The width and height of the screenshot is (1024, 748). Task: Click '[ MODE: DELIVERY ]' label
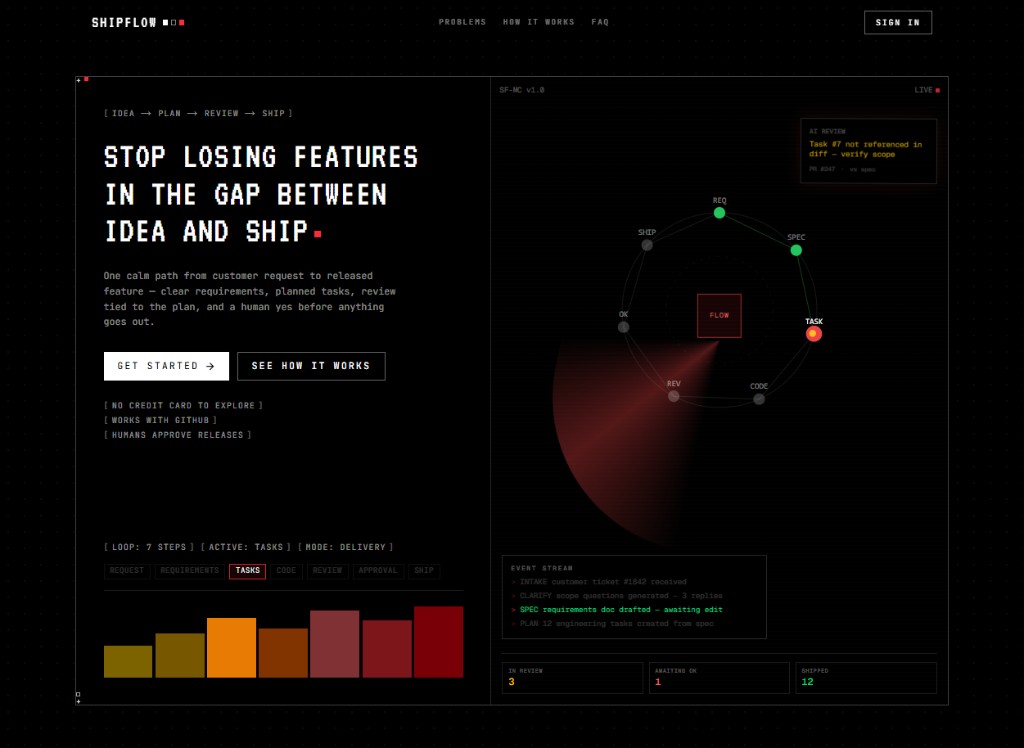(345, 547)
